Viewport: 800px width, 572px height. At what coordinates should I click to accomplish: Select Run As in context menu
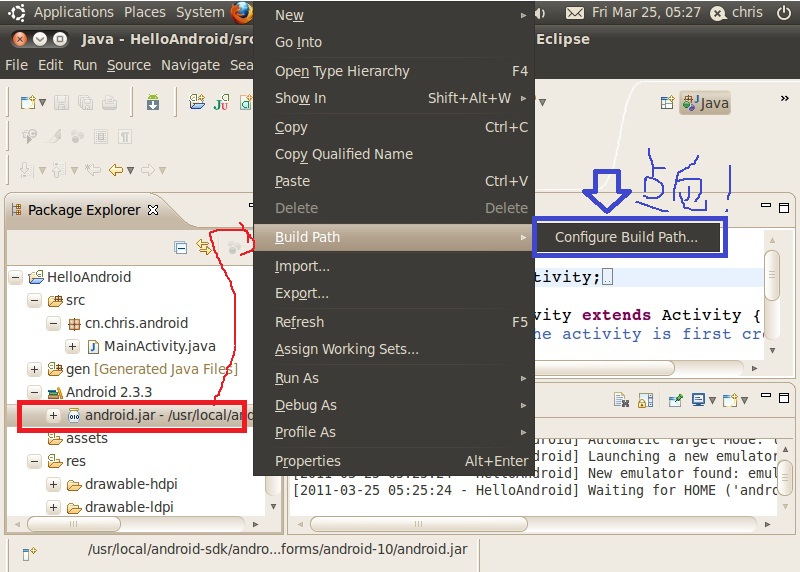pyautogui.click(x=393, y=378)
